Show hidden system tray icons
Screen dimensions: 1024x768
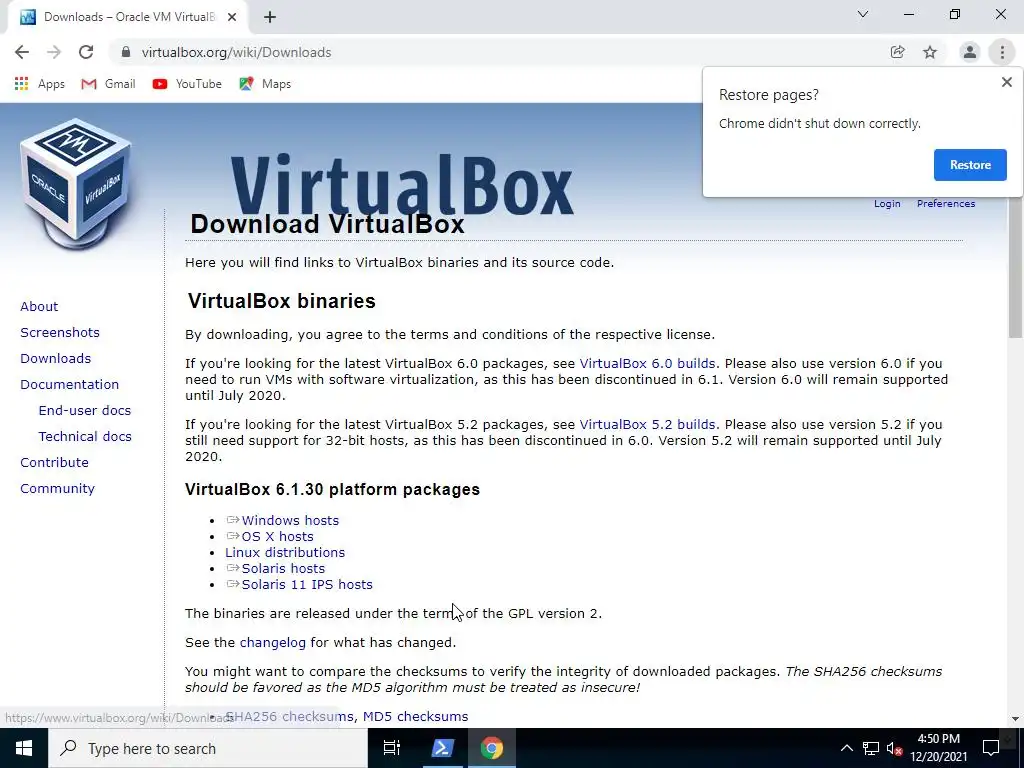click(846, 748)
